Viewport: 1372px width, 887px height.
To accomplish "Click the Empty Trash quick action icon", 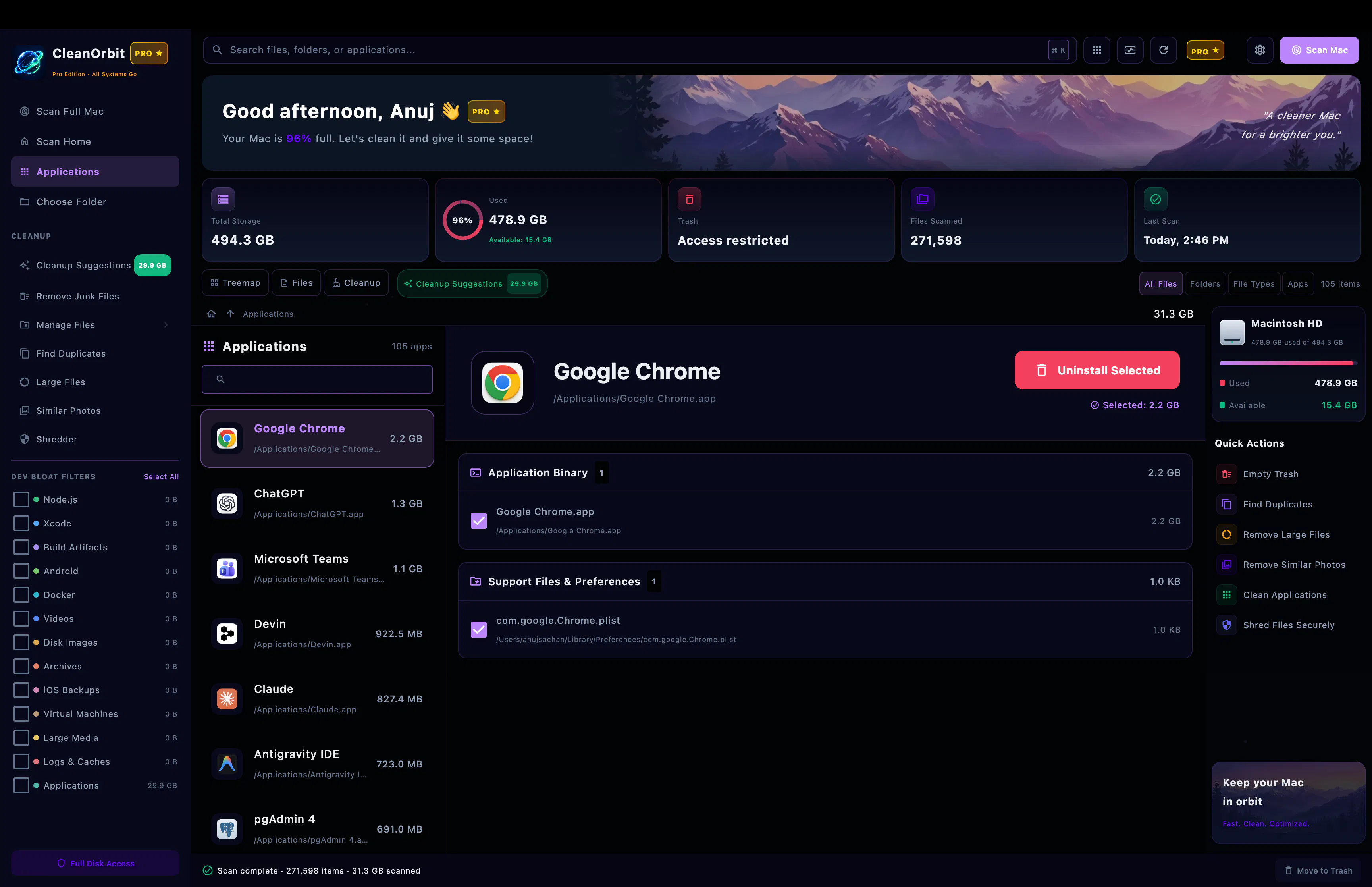I will coord(1226,474).
